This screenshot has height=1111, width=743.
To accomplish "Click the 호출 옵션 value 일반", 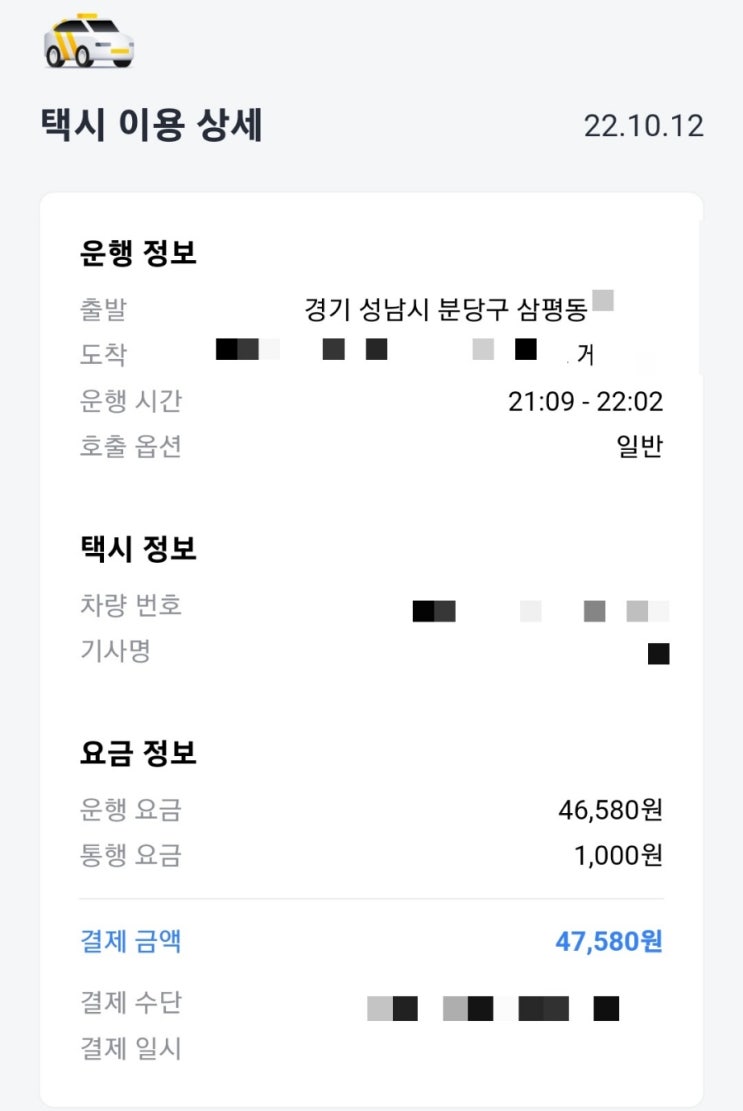I will point(639,446).
